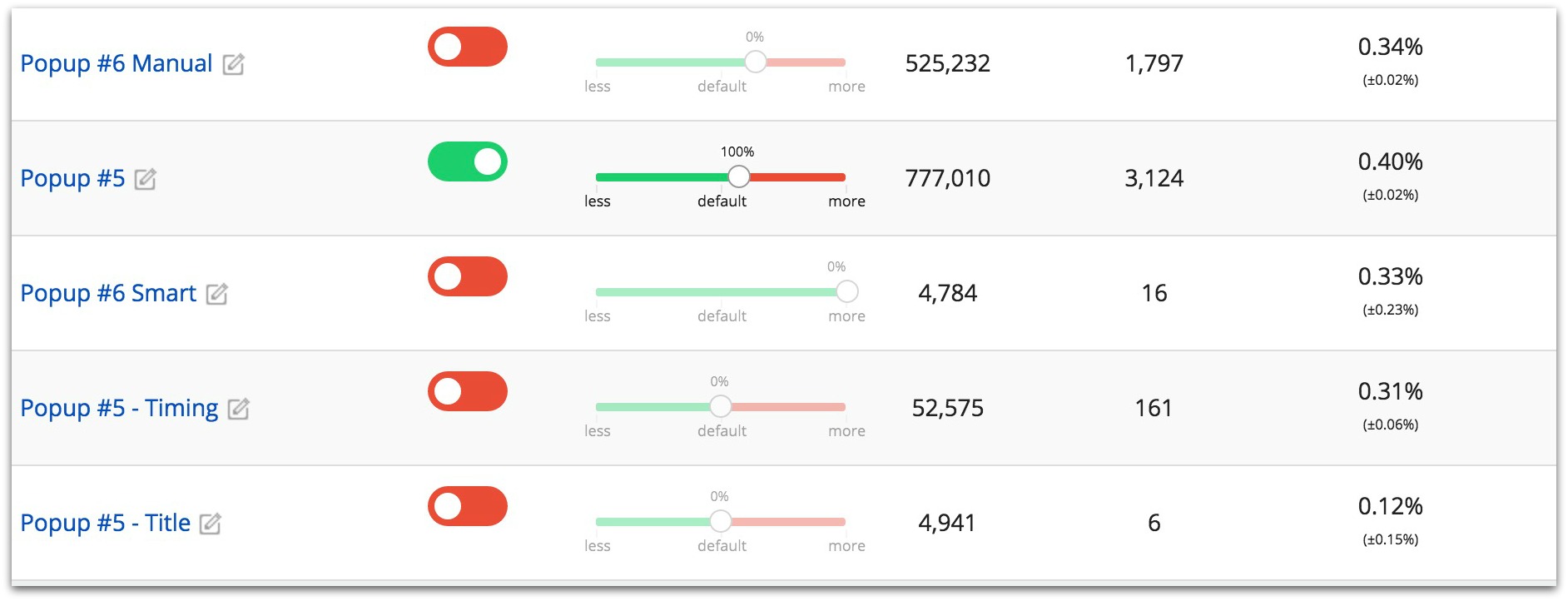Click edit icon for Popup #5 - Timing
The height and width of the screenshot is (601, 1568).
click(x=239, y=409)
